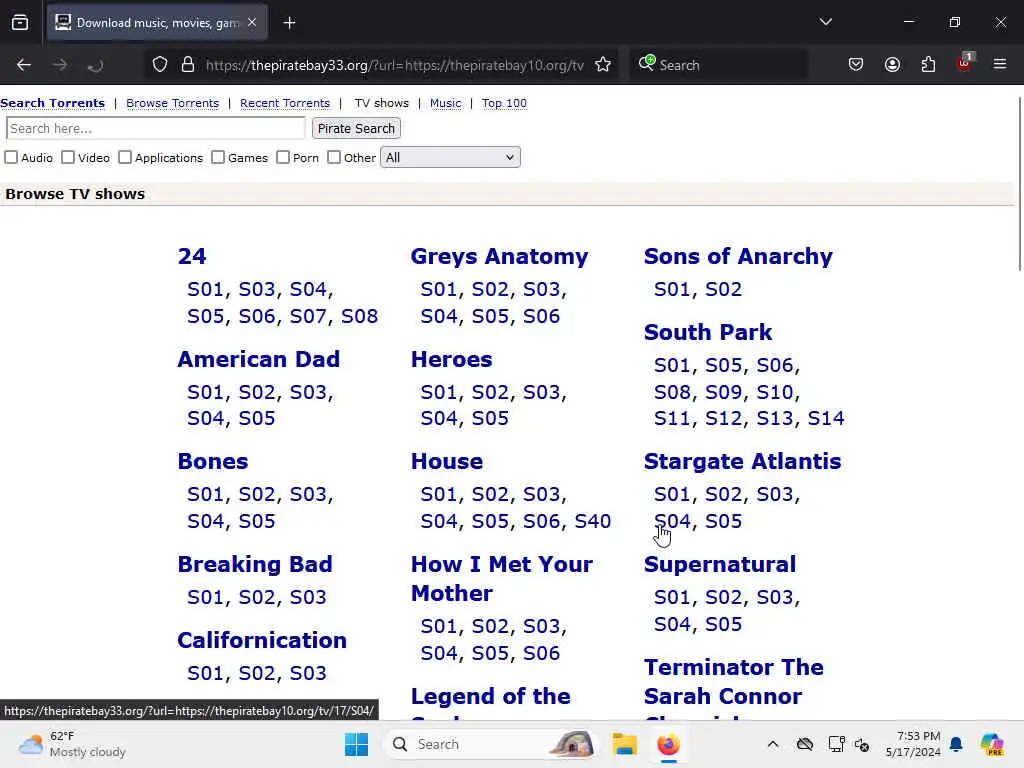The height and width of the screenshot is (768, 1024).
Task: Click the browser back arrow
Action: (x=24, y=65)
